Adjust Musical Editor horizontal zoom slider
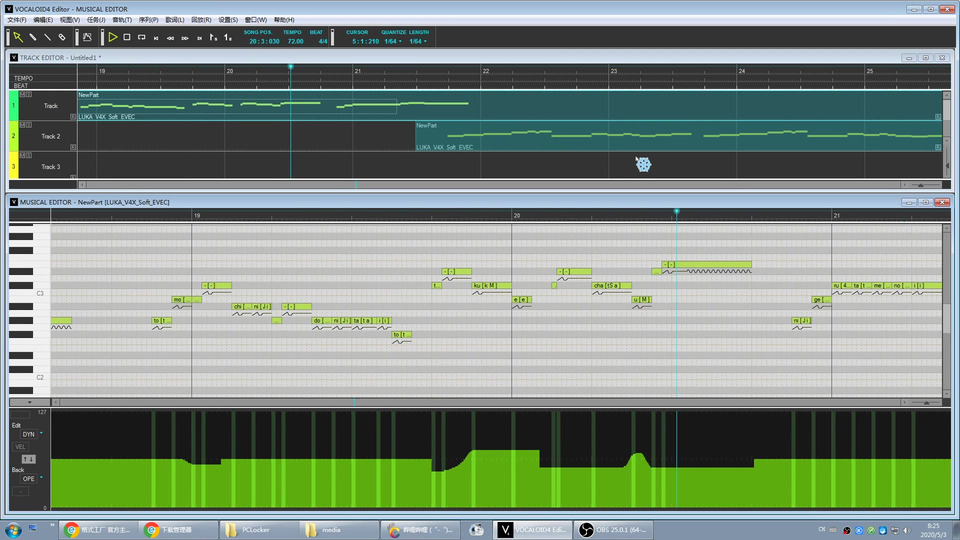This screenshot has width=960, height=540. point(926,402)
